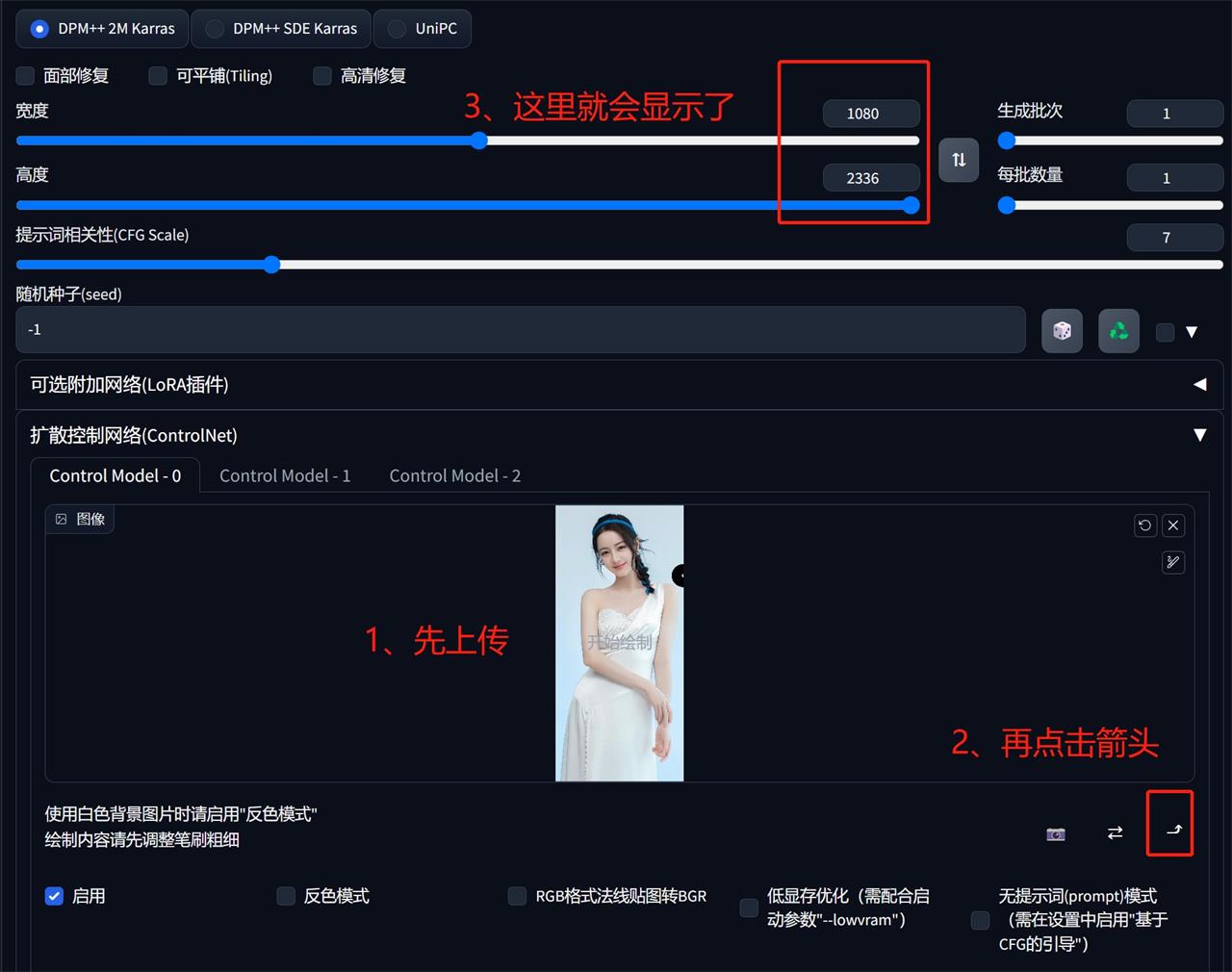Randomize seed with the dice icon
Viewport: 1232px width, 972px height.
tap(1063, 331)
